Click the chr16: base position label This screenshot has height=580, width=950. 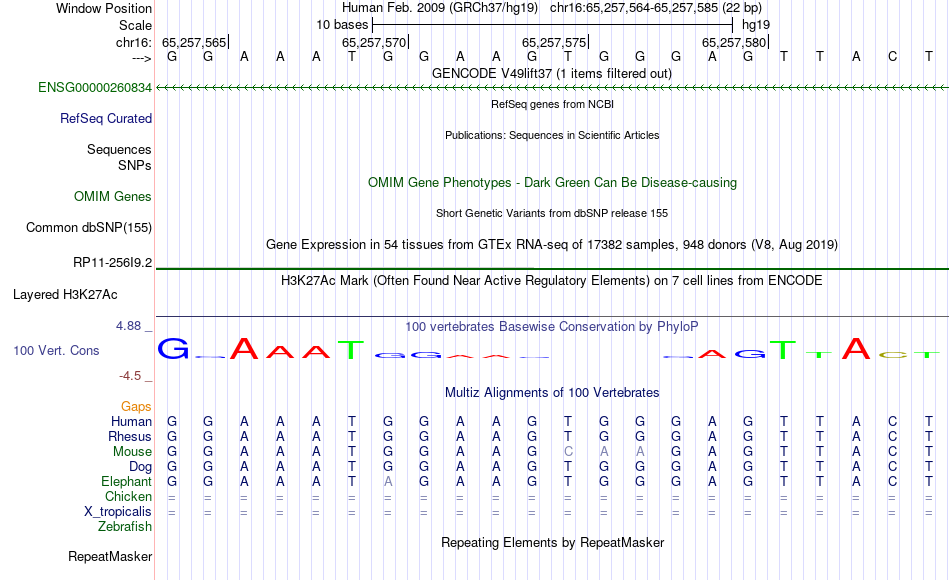133,42
